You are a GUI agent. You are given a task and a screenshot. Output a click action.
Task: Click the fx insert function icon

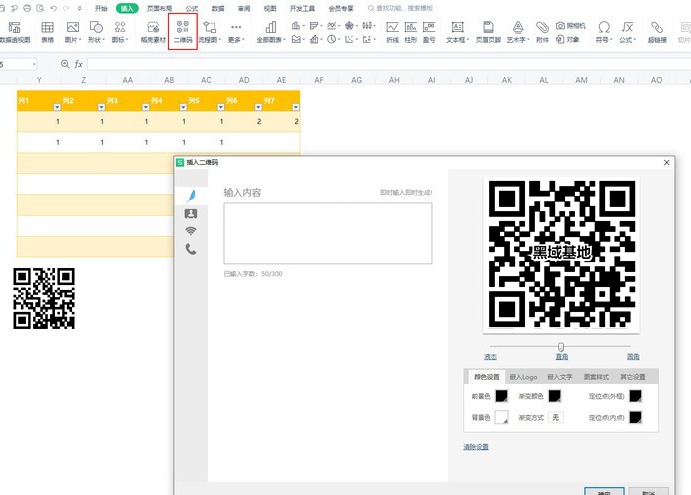click(78, 64)
